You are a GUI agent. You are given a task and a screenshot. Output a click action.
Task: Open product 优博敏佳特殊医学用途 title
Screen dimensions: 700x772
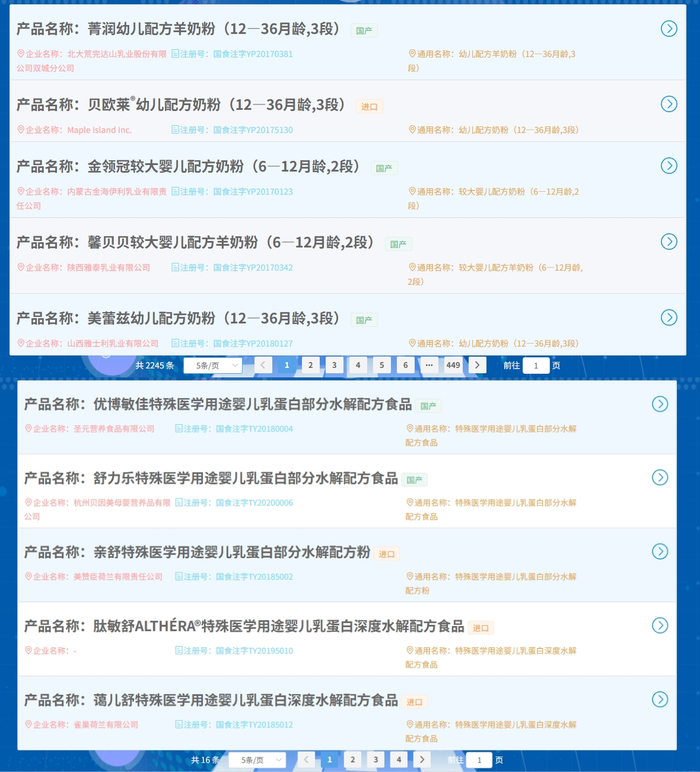pos(218,404)
